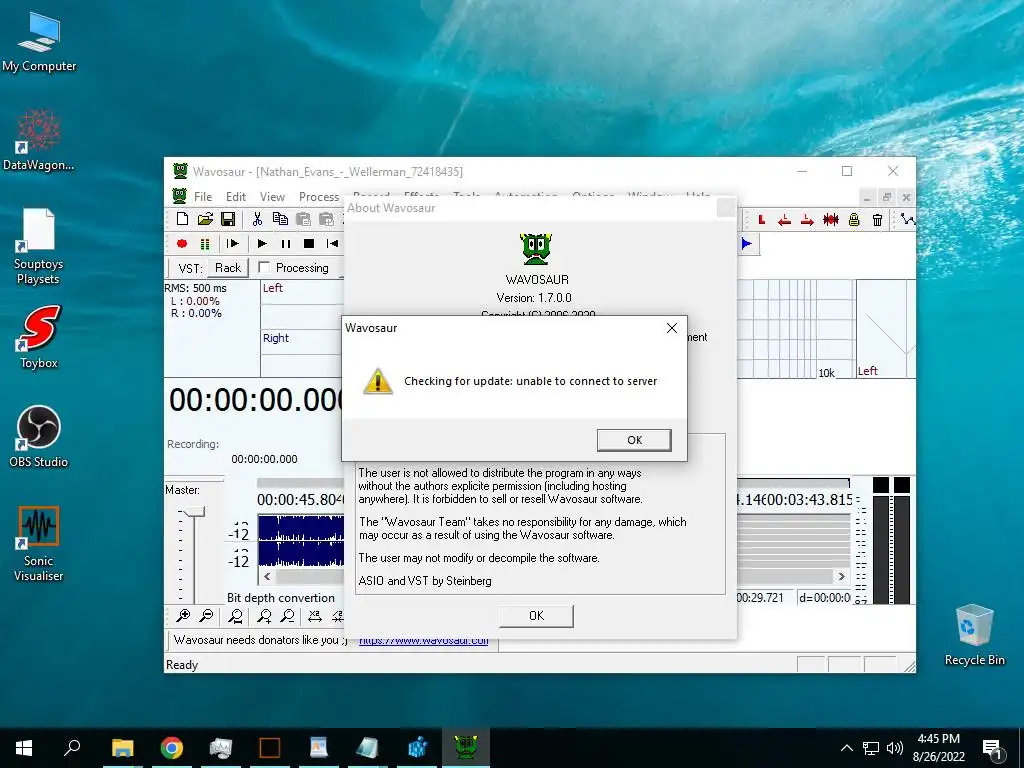
Task: Click the waveform scrollbar left arrow
Action: [x=267, y=577]
